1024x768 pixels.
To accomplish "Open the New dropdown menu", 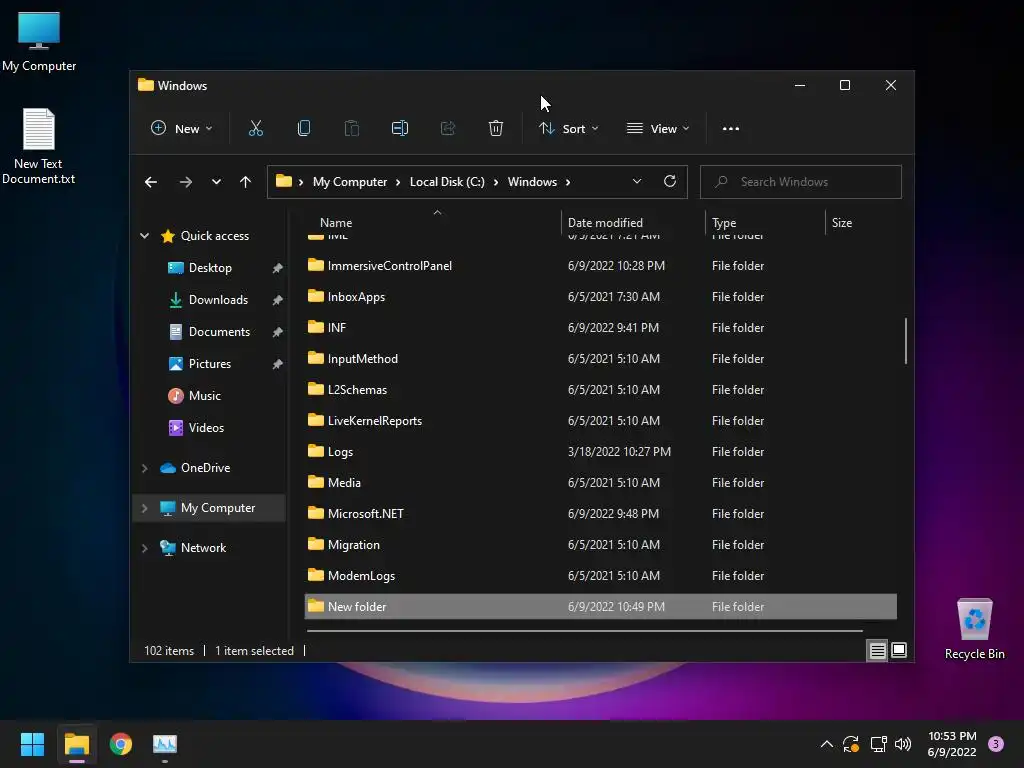I will point(182,129).
